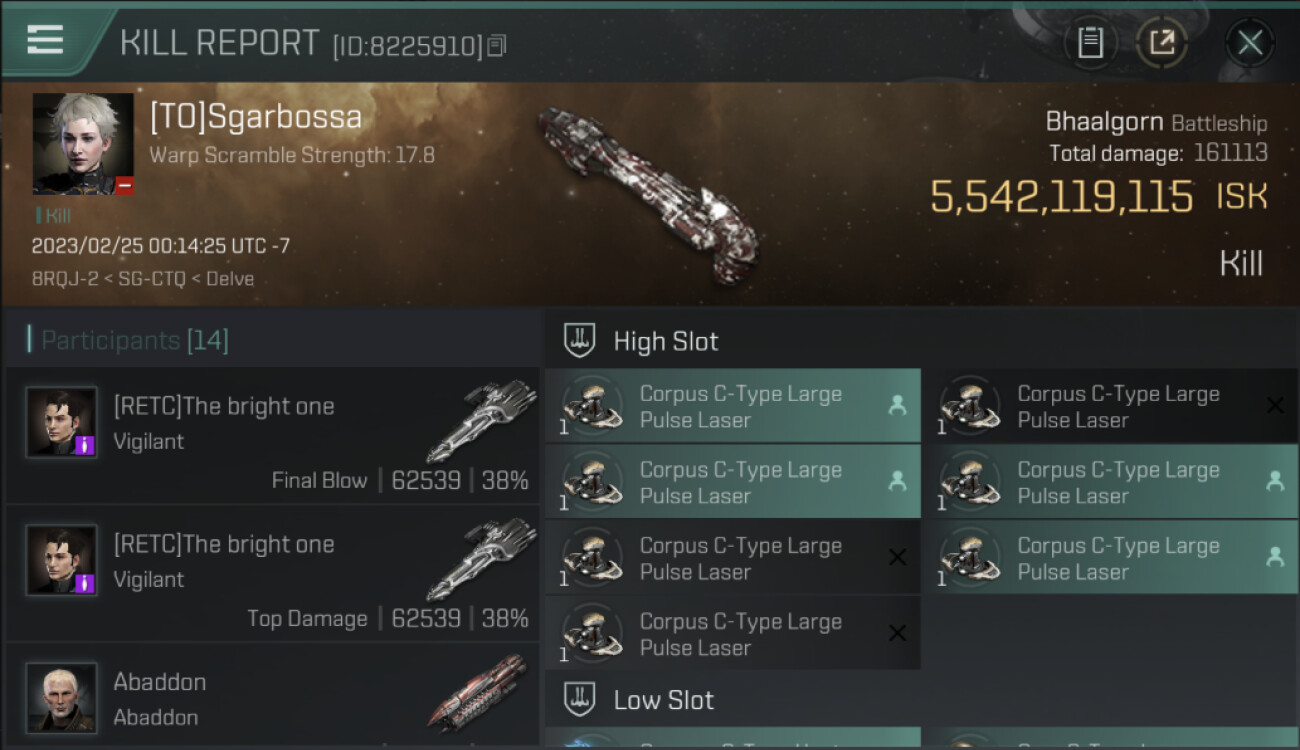Close the Kill Report panel
The width and height of the screenshot is (1300, 750).
[1249, 43]
